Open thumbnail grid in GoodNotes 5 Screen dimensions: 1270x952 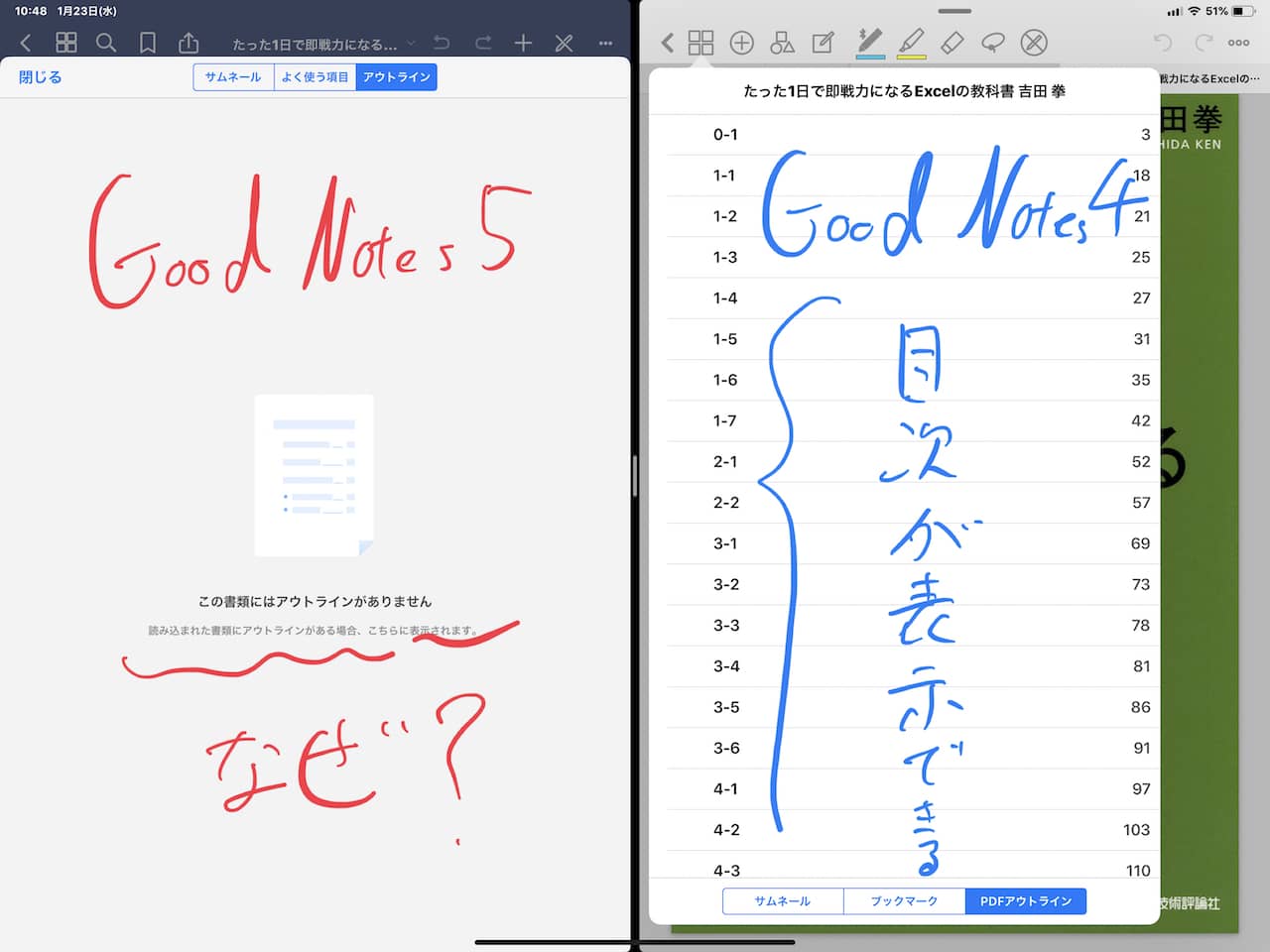[66, 43]
